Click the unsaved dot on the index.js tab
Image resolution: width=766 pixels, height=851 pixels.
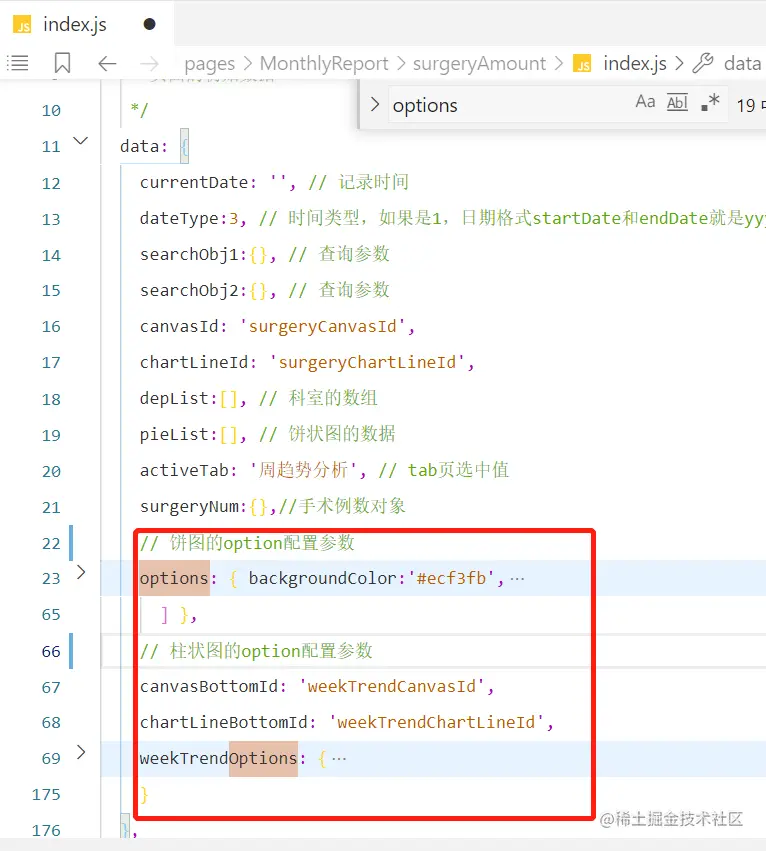149,24
